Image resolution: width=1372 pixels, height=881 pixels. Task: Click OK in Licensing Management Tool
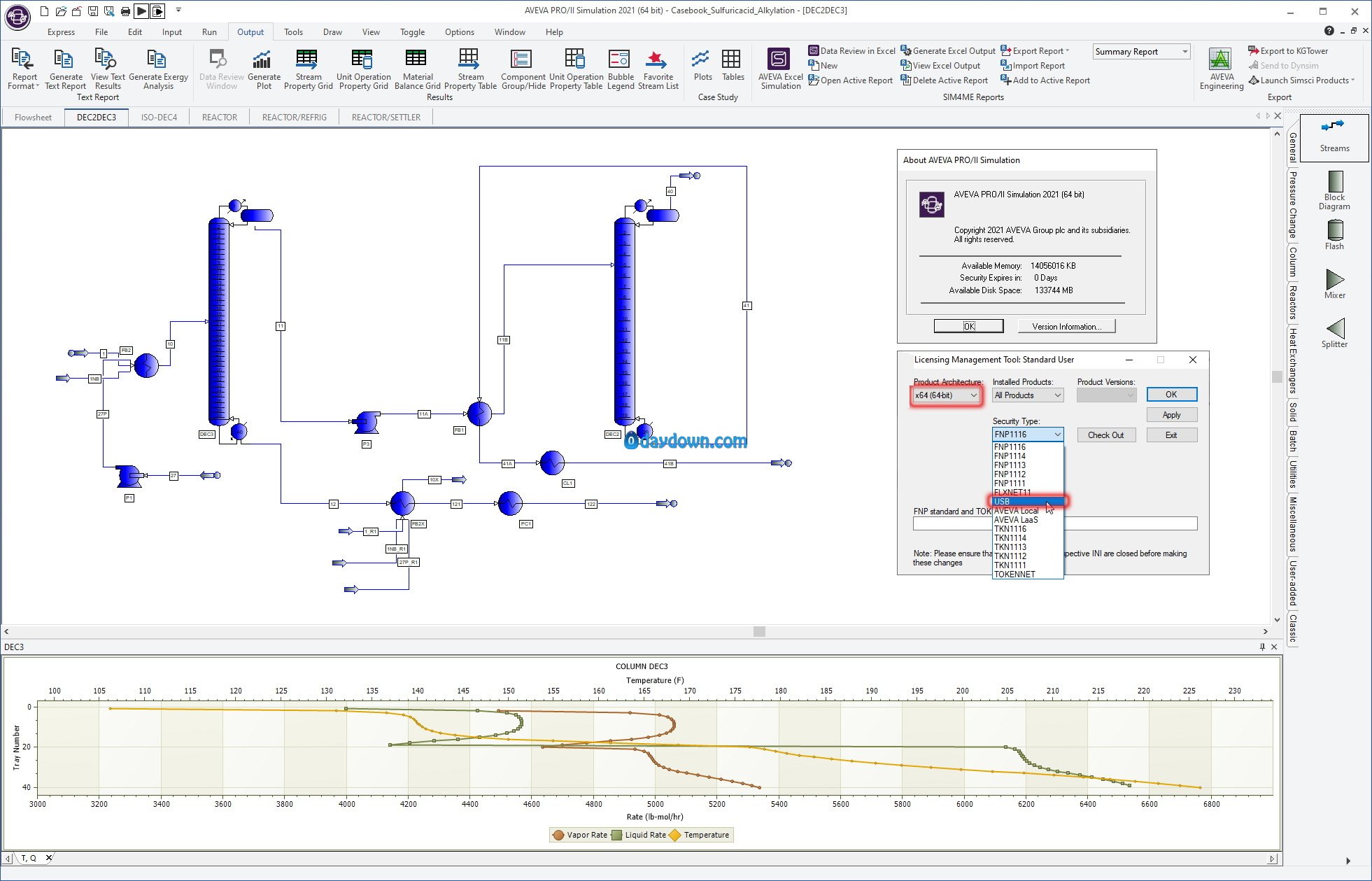coord(1171,395)
